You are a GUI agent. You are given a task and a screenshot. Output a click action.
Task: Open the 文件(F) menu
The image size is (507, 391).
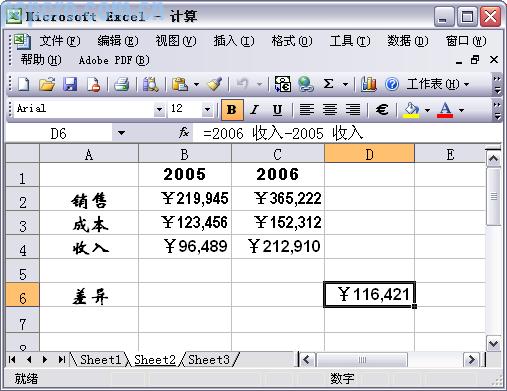click(x=60, y=41)
